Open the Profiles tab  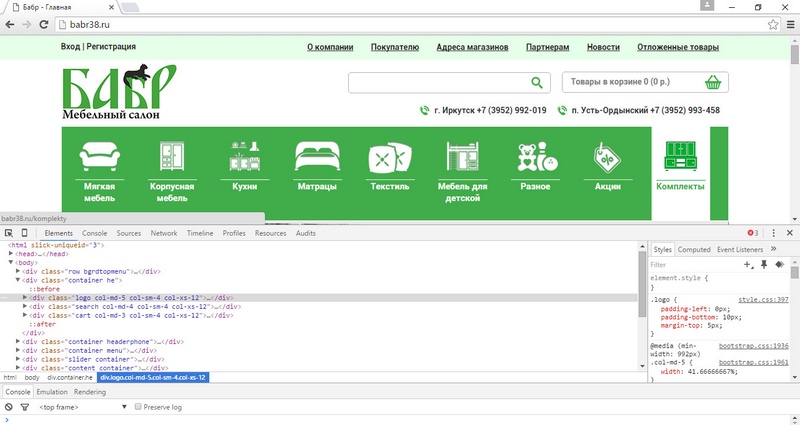point(234,233)
